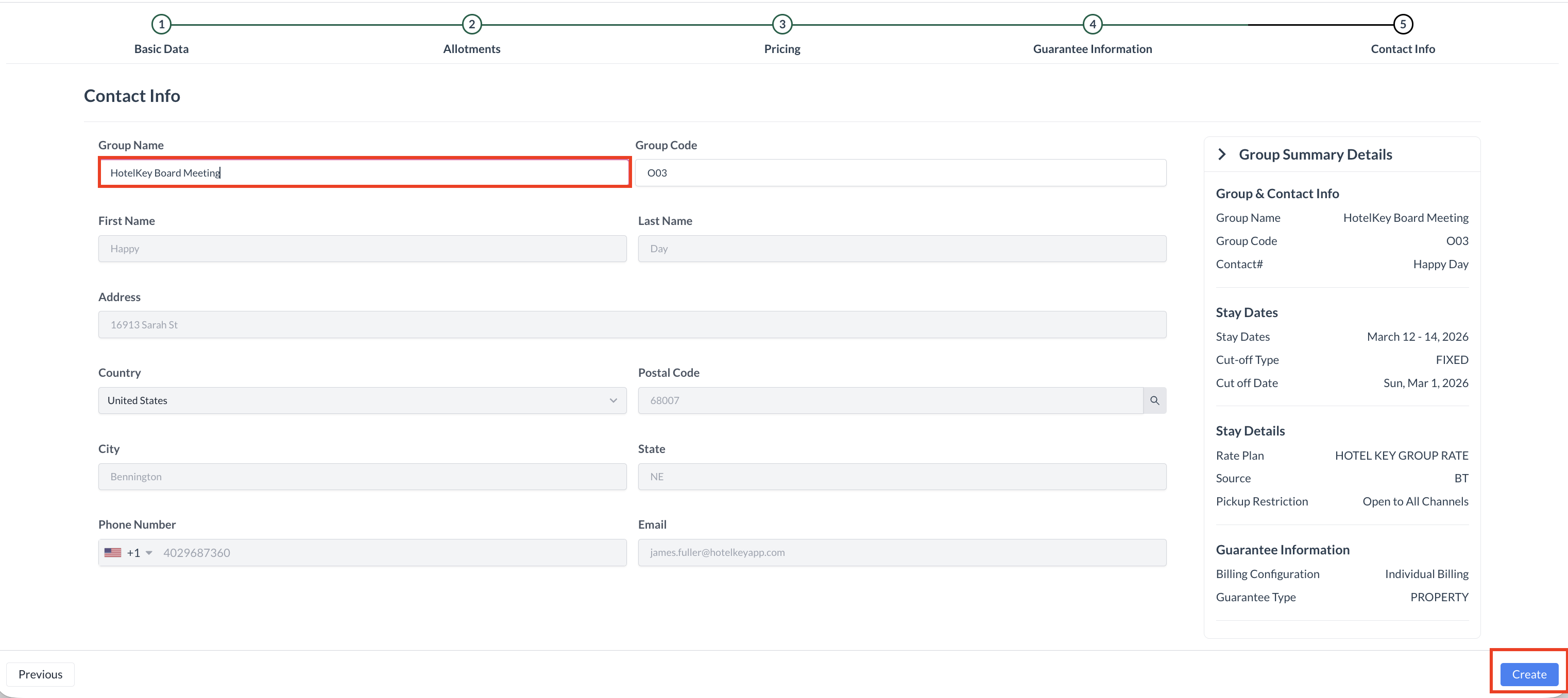Click the Group Name input field
The image size is (1568, 698).
[x=364, y=173]
